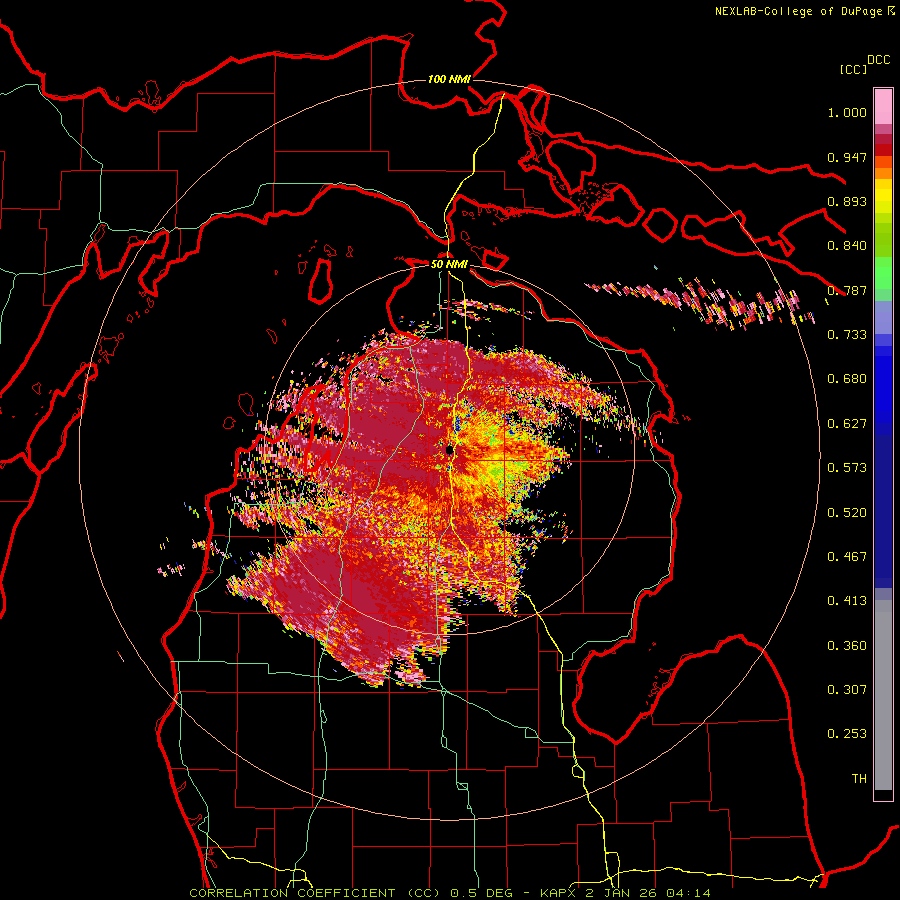Screen dimensions: 900x900
Task: Click the 0.467 legend value
Action: tap(847, 557)
